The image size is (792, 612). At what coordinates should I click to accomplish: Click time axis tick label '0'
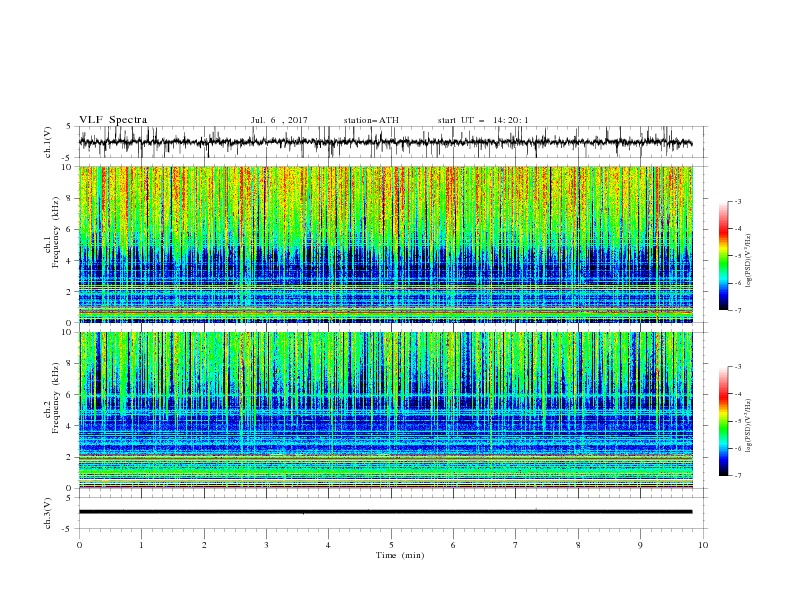tap(79, 545)
